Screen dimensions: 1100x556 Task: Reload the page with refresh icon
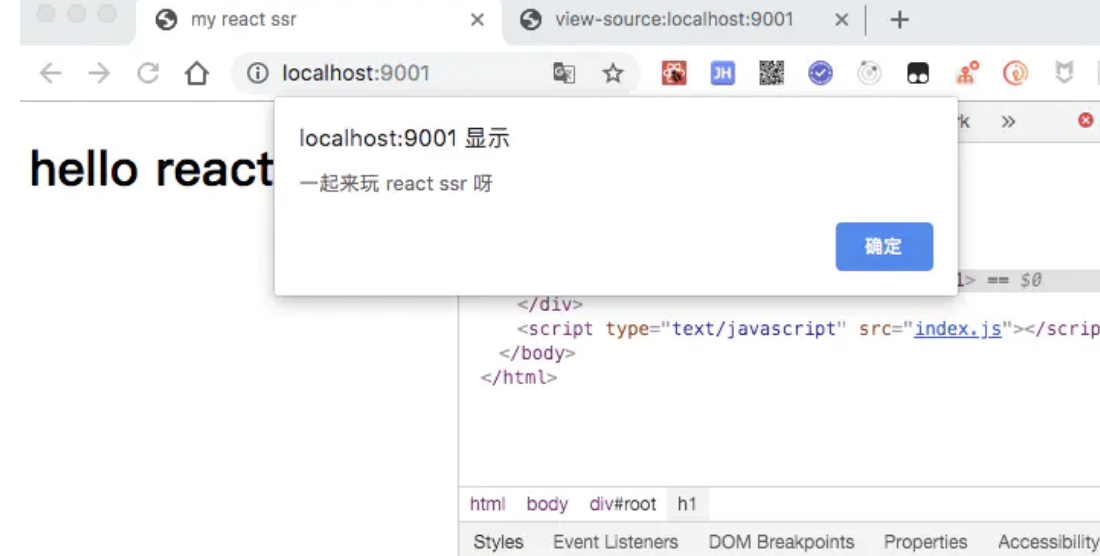[148, 74]
